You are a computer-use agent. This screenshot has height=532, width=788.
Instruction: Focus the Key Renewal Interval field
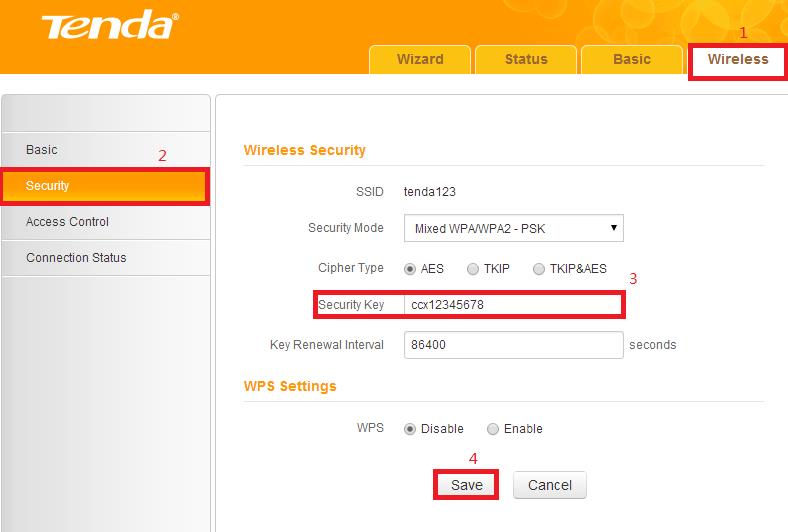tap(513, 345)
